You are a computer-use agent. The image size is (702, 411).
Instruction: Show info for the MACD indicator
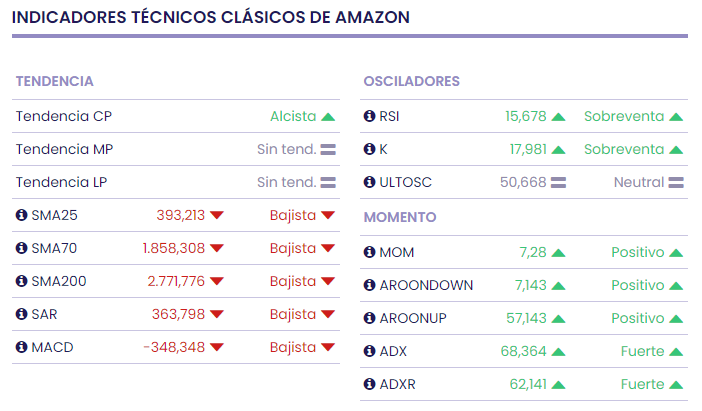21,347
